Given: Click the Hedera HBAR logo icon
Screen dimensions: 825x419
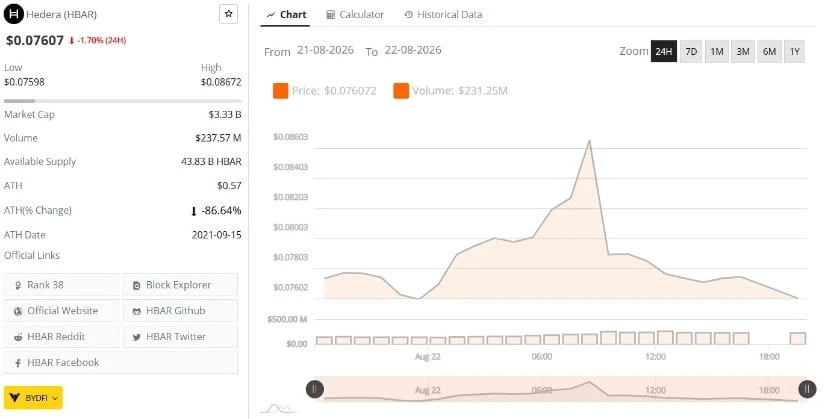Looking at the screenshot, I should click(13, 14).
